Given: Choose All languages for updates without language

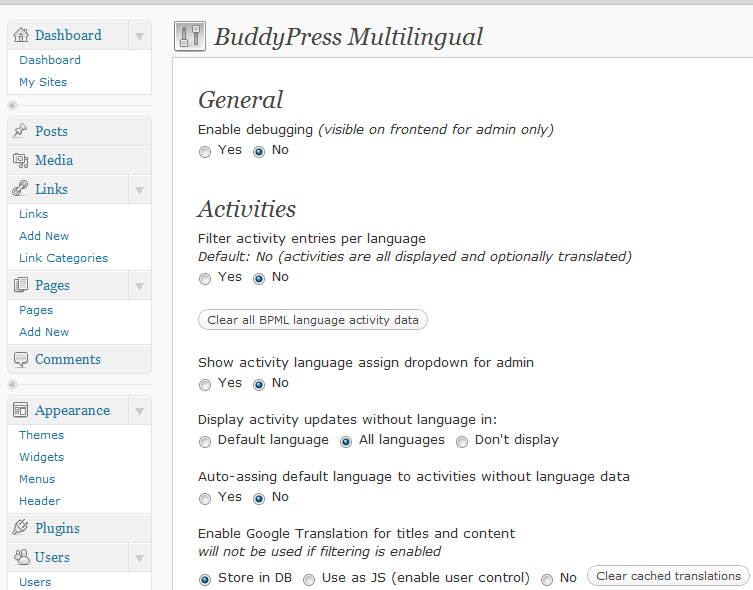Looking at the screenshot, I should [346, 442].
